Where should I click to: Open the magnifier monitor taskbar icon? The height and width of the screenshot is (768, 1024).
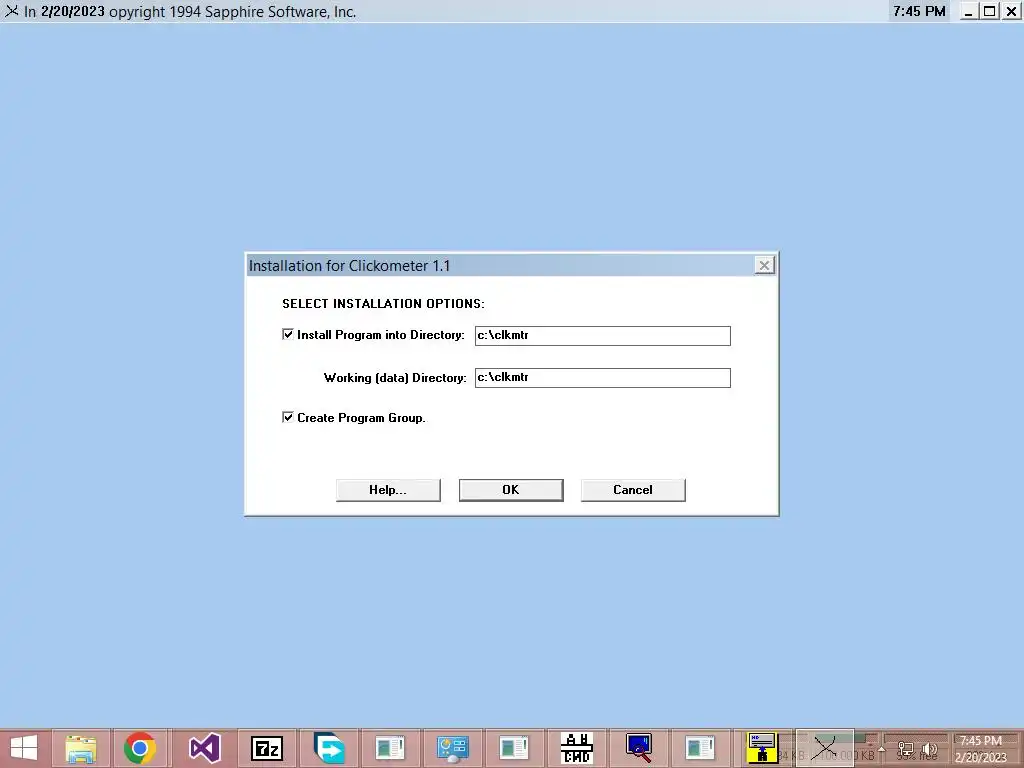tap(638, 748)
